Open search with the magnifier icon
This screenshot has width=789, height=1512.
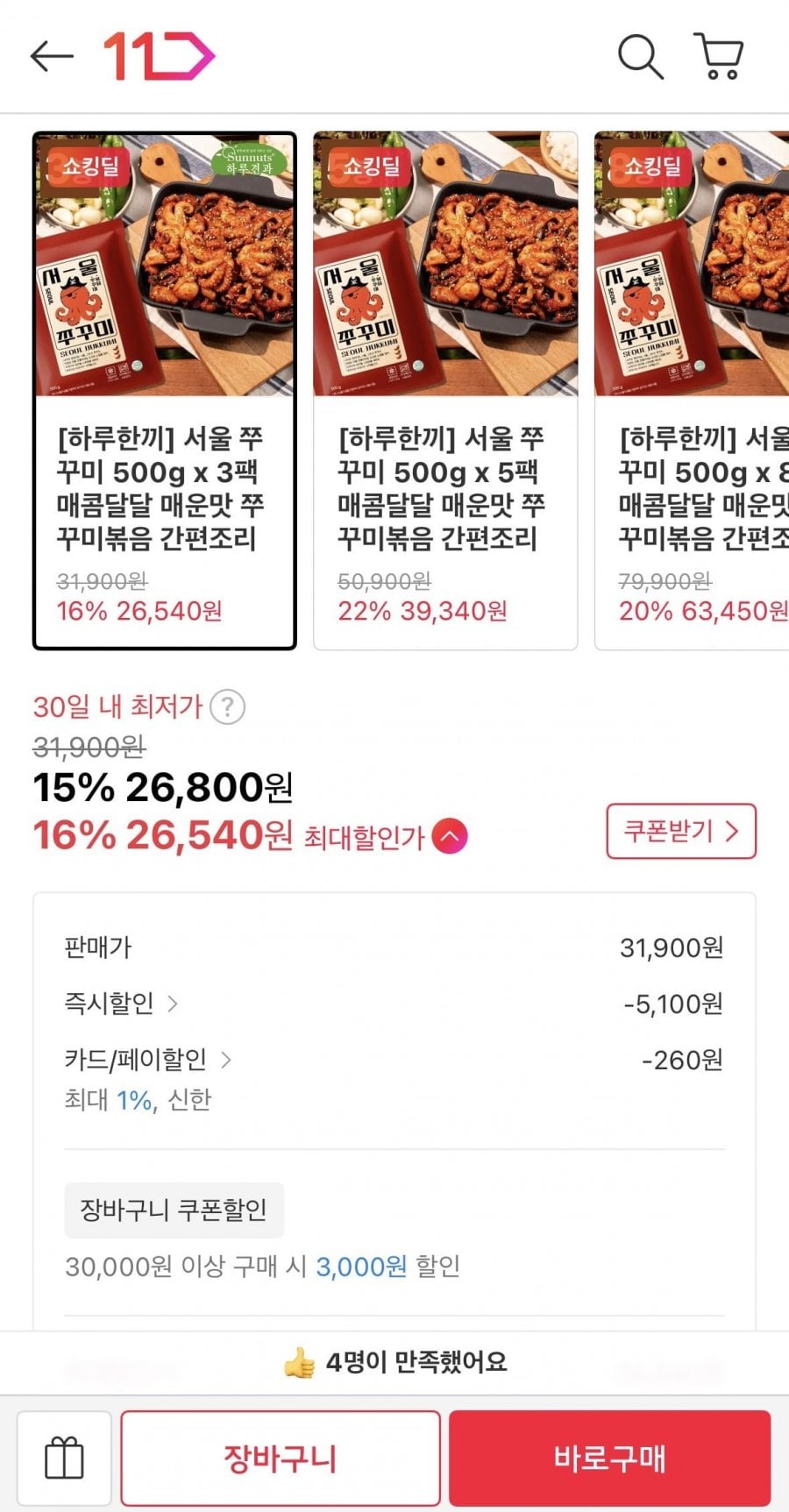[640, 57]
